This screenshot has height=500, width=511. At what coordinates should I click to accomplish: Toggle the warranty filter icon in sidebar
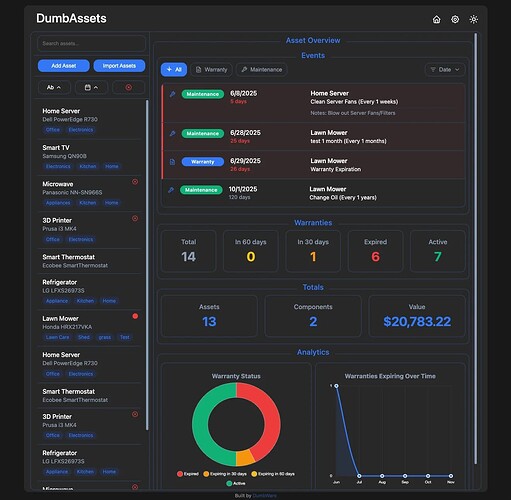[129, 87]
